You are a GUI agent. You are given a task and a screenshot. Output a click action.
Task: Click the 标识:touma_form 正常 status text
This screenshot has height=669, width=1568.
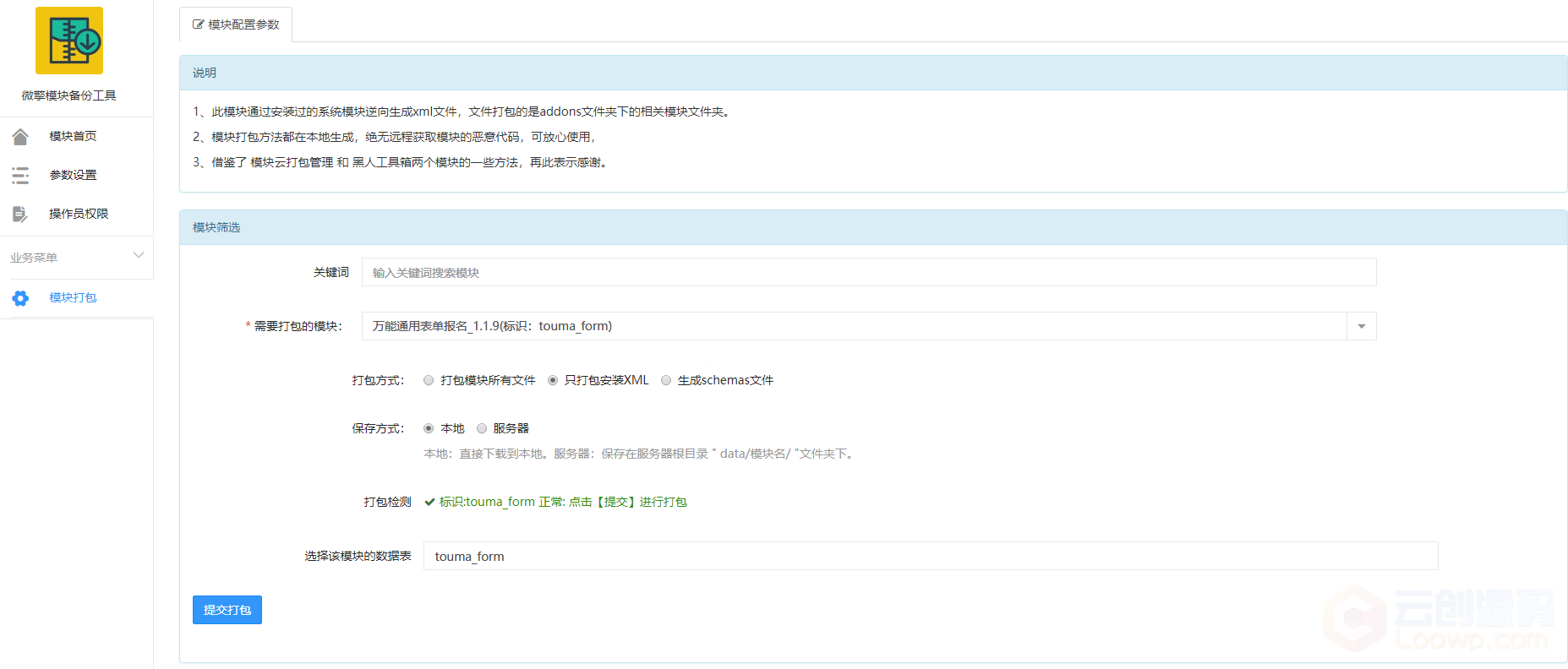pyautogui.click(x=563, y=502)
